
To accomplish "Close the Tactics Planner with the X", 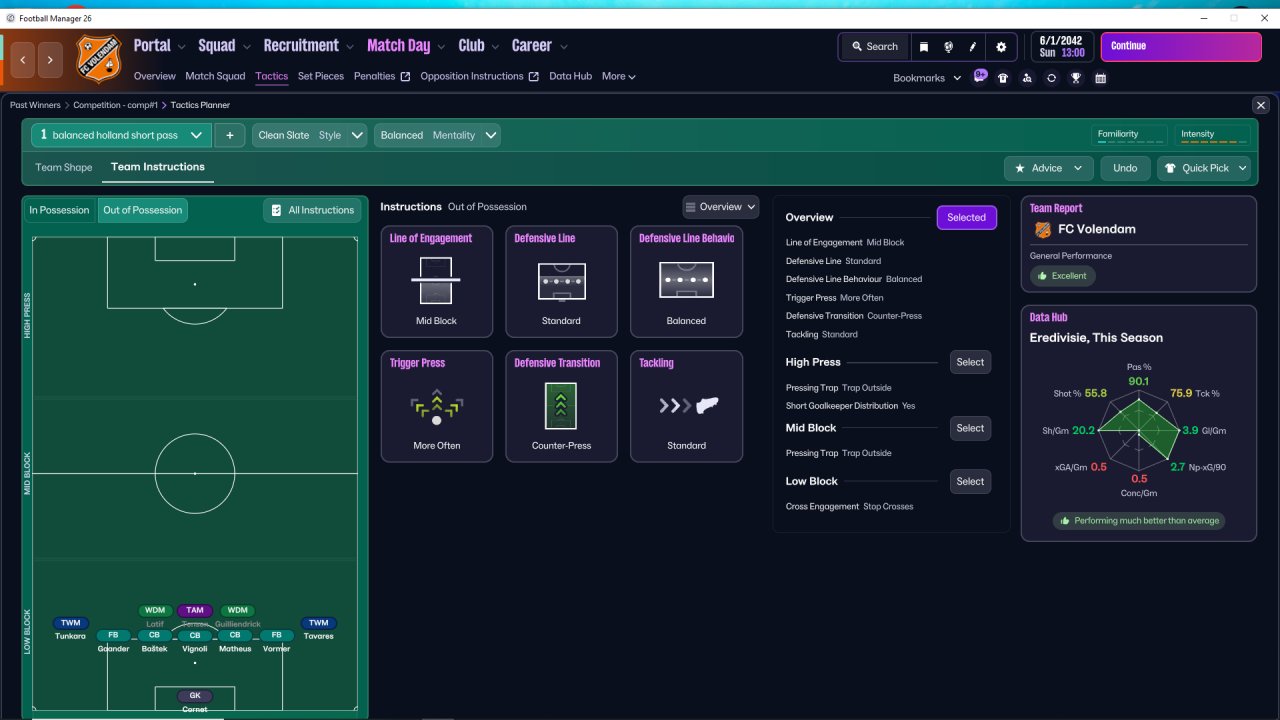I will coord(1261,105).
